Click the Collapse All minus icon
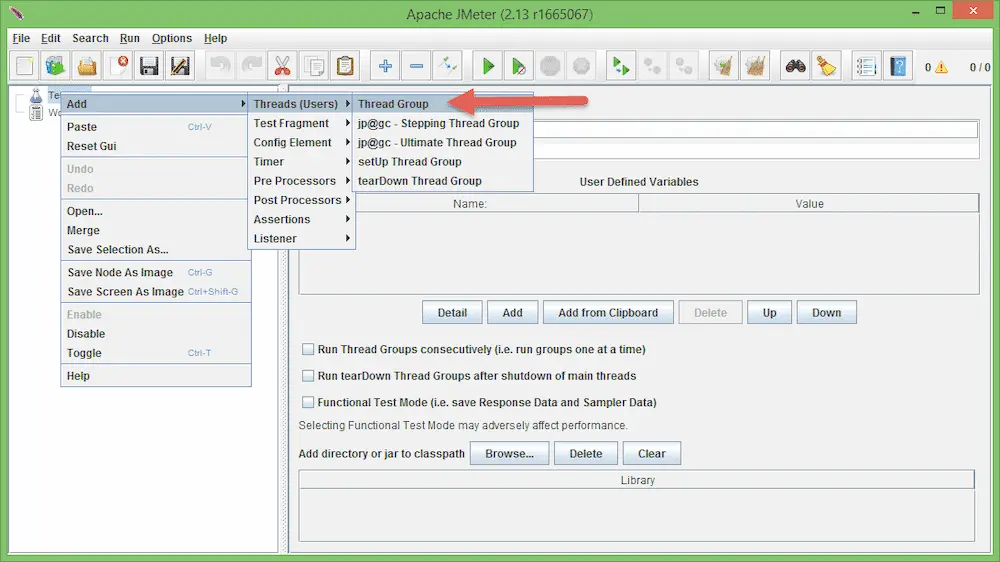Viewport: 1000px width, 562px height. tap(416, 66)
